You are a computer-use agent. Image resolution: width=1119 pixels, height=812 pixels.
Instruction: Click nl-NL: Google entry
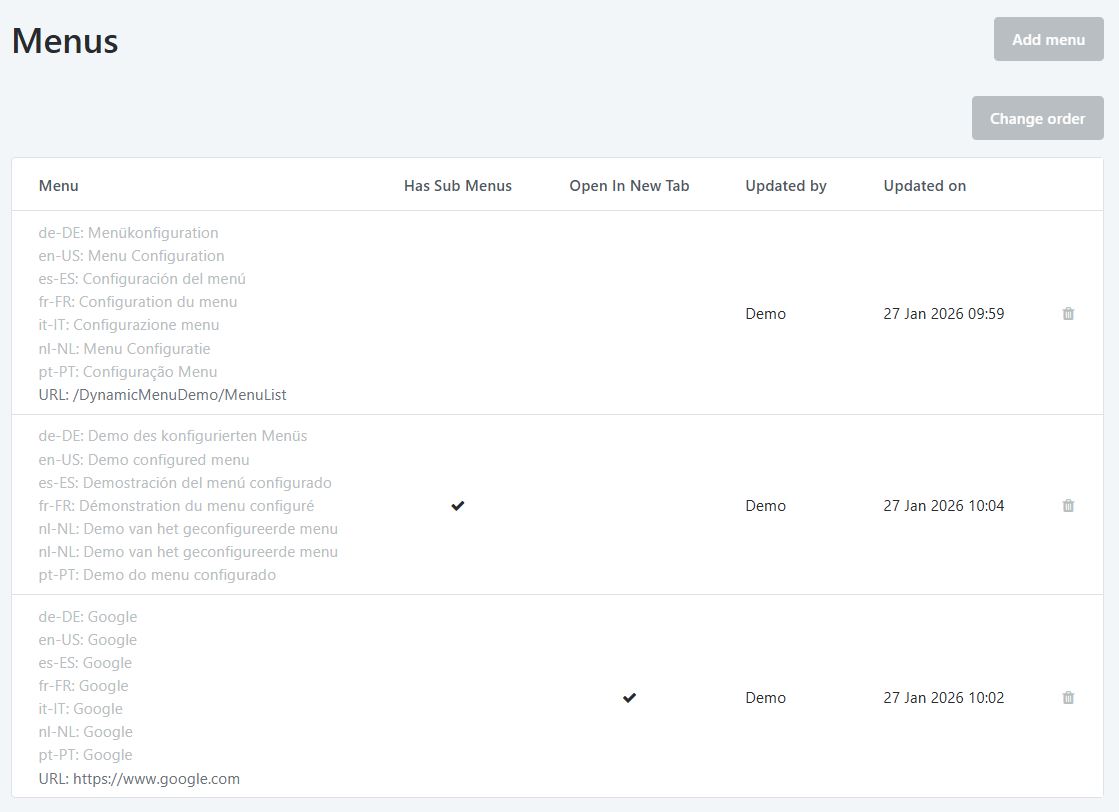click(x=86, y=731)
